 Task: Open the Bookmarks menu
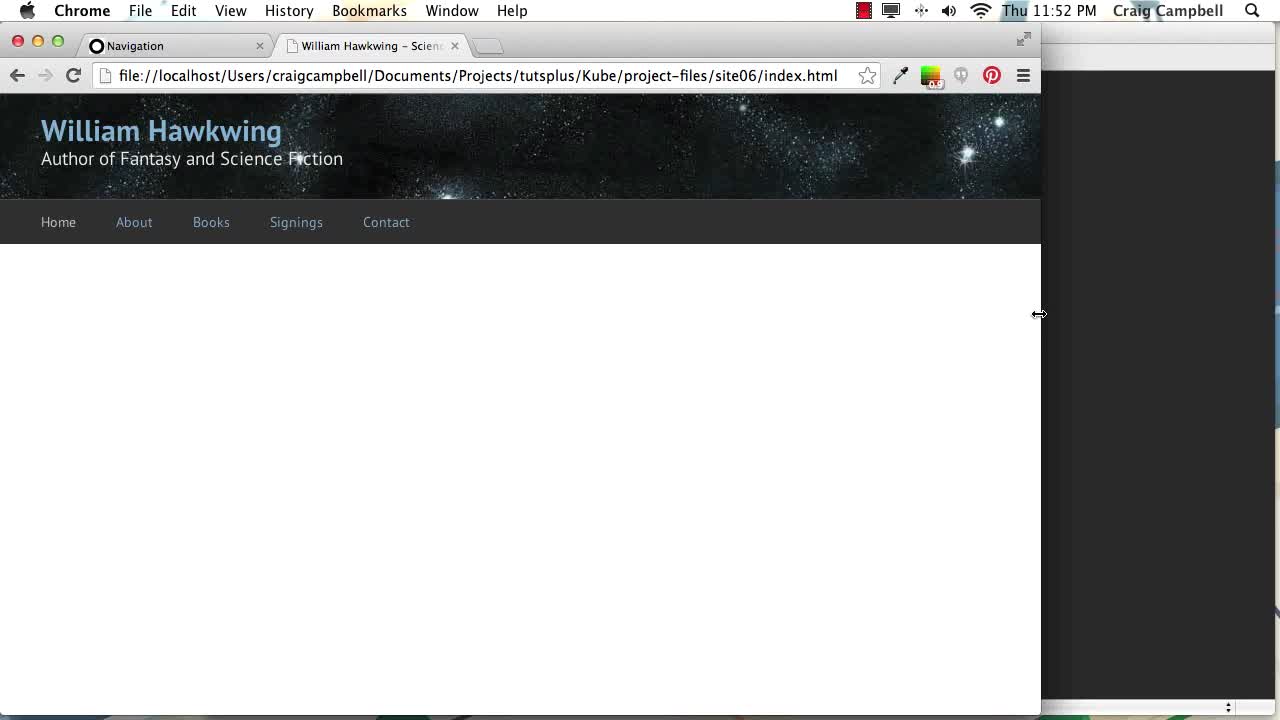click(369, 11)
